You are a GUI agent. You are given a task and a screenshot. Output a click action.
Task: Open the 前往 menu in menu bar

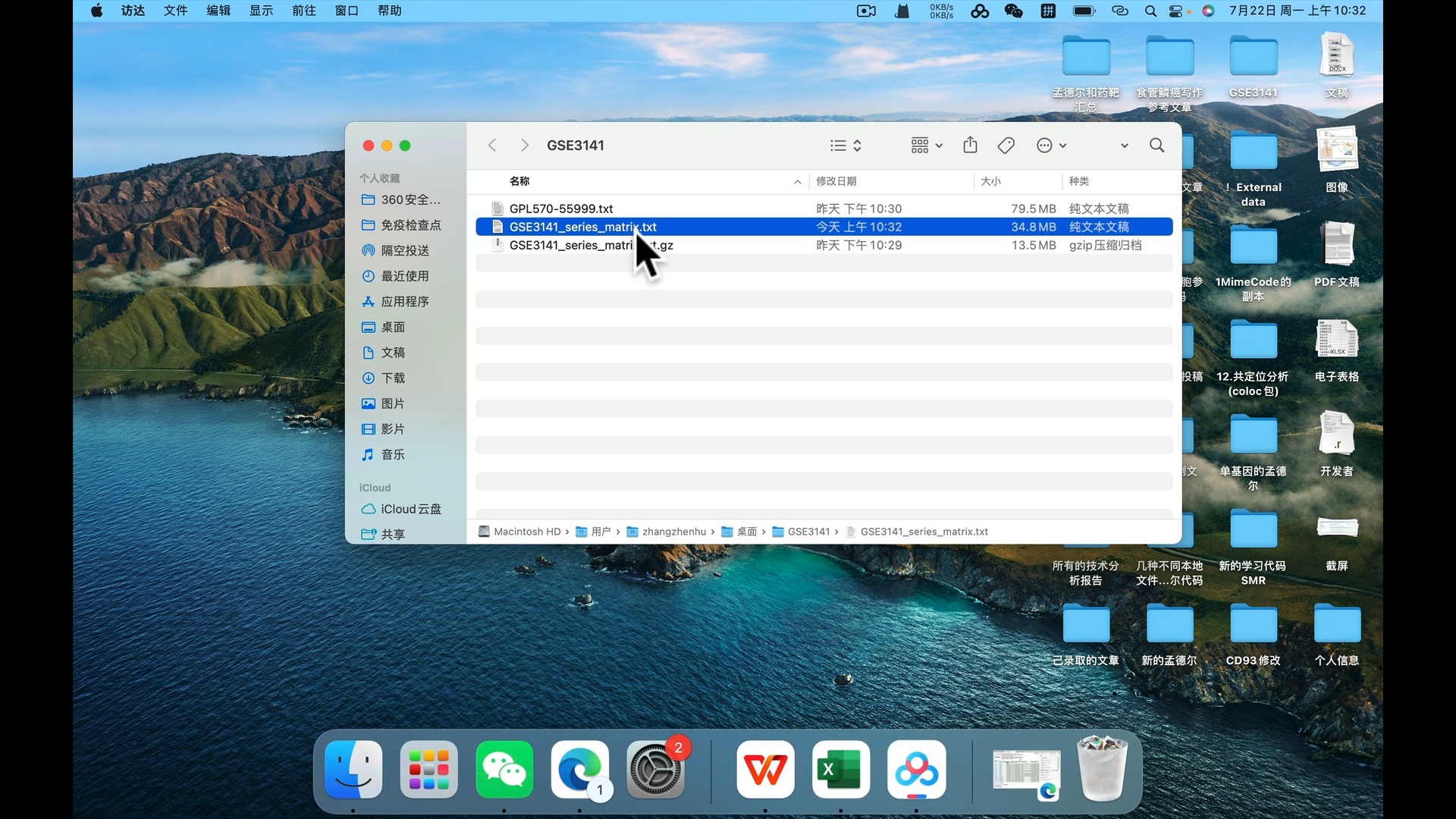pos(303,11)
